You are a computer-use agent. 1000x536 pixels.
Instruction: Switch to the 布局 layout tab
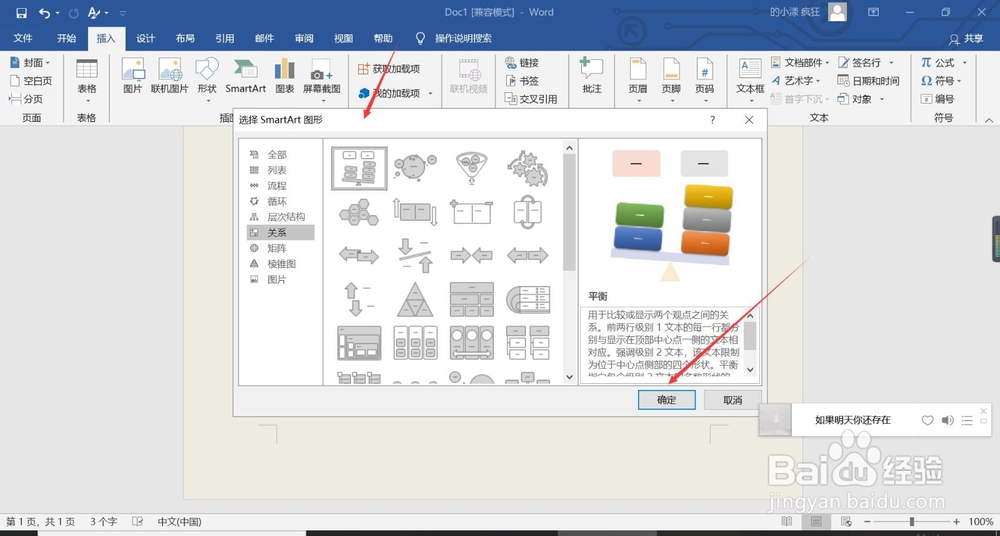[185, 38]
